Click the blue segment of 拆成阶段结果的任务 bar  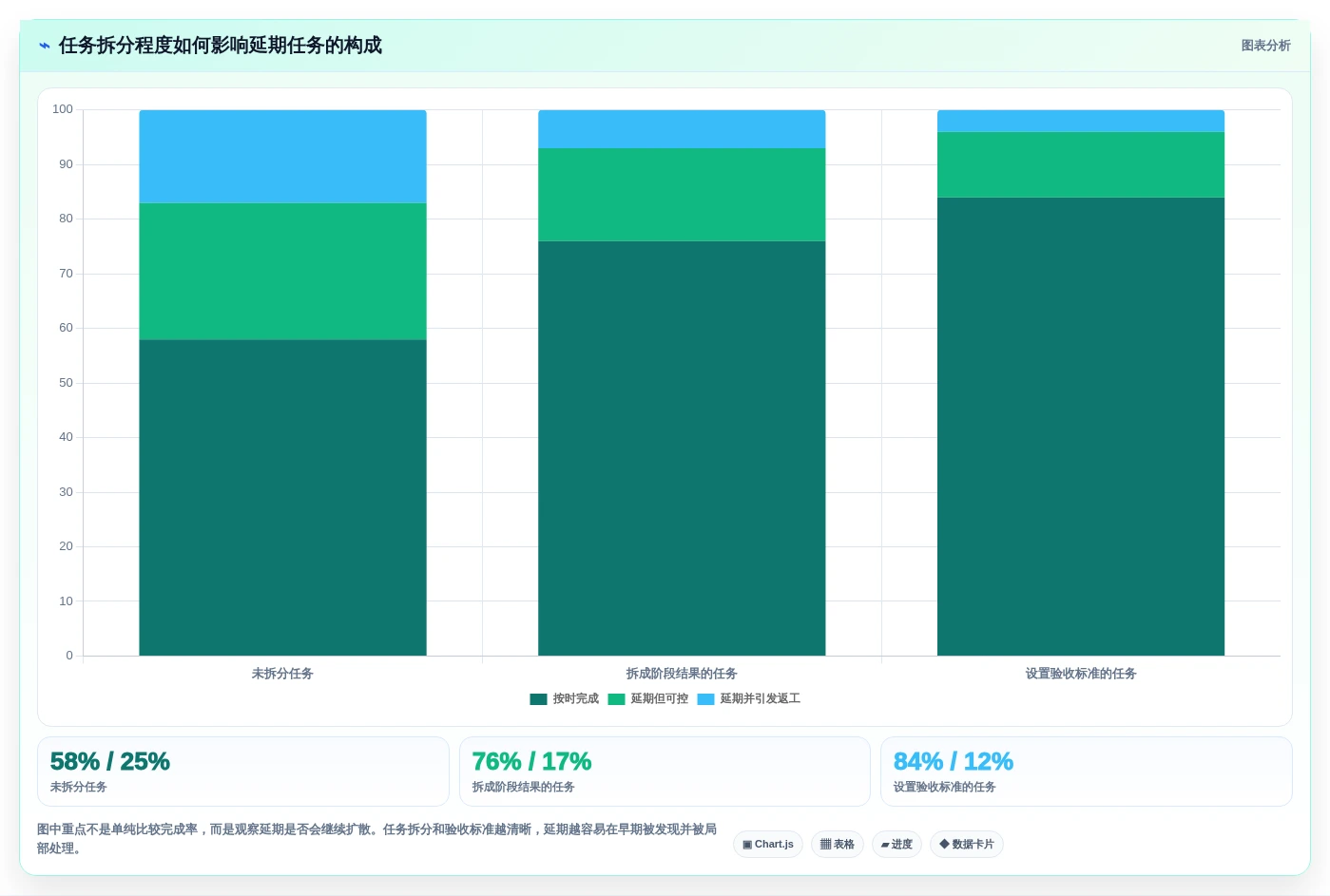coord(682,129)
